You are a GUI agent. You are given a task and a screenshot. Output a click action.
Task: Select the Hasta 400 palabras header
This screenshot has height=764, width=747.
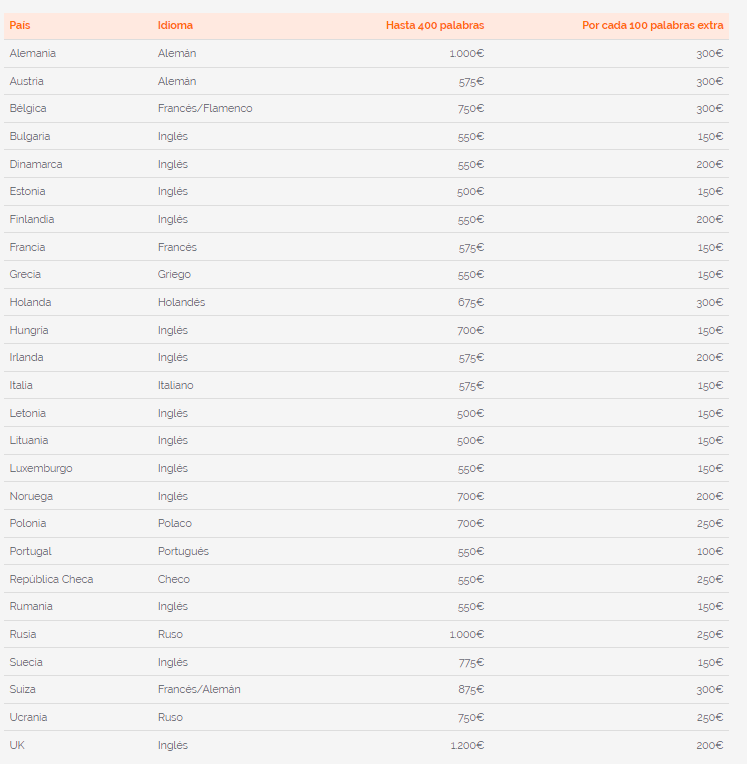(435, 25)
